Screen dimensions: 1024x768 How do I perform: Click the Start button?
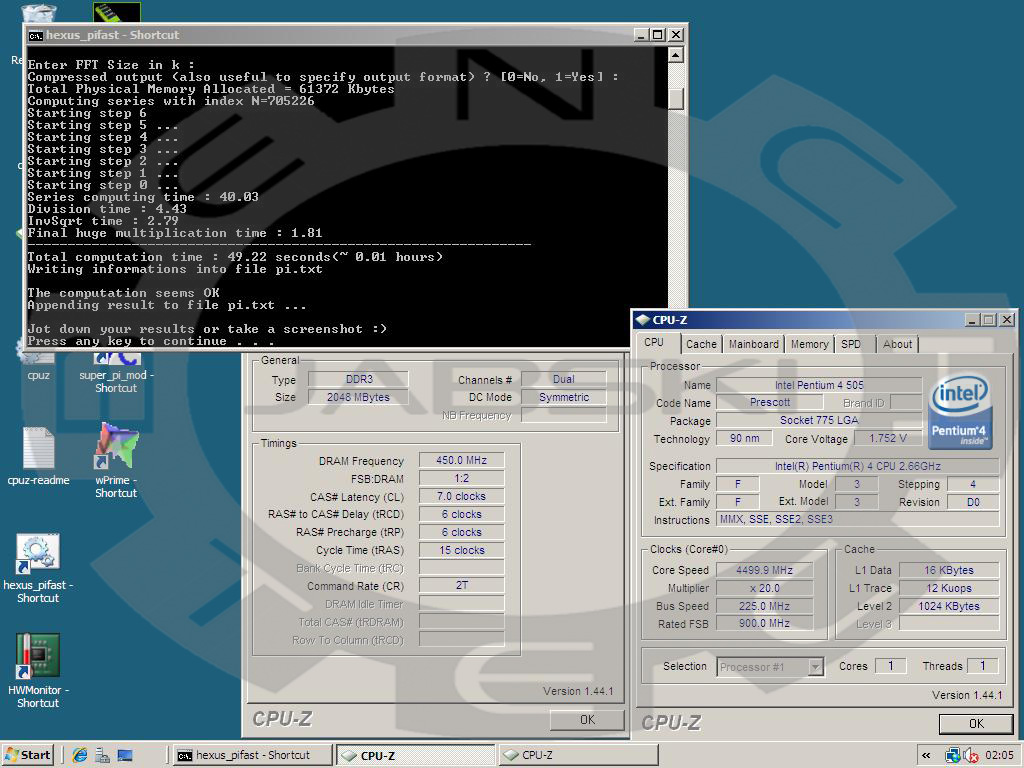pyautogui.click(x=27, y=755)
